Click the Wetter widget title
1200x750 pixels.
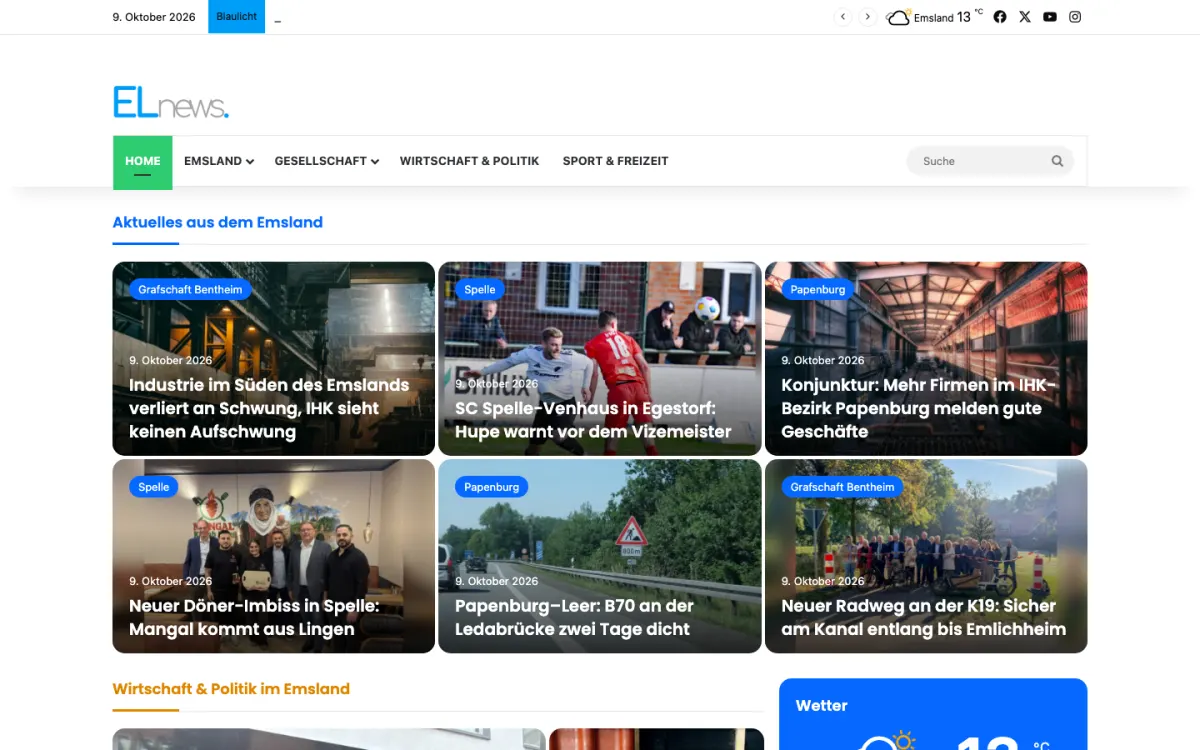[x=821, y=706]
